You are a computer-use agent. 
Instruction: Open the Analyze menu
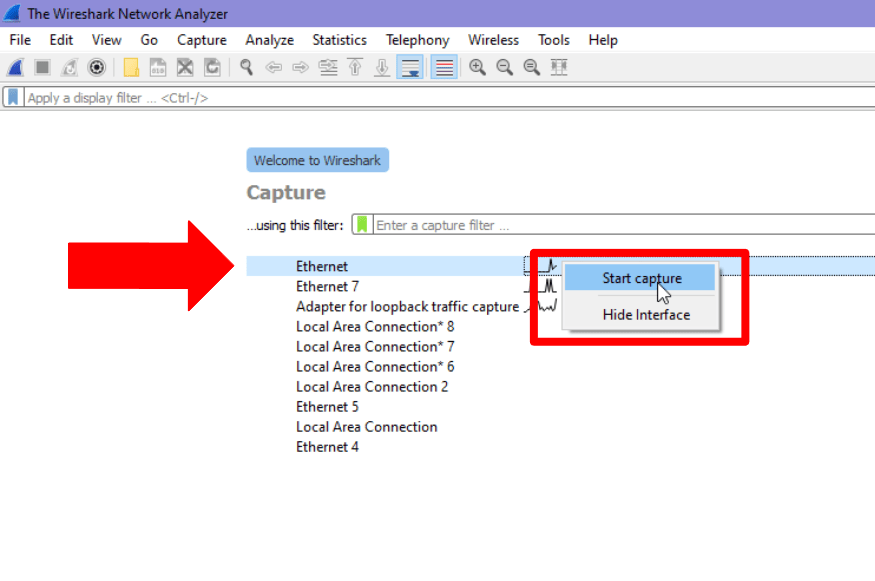tap(270, 40)
